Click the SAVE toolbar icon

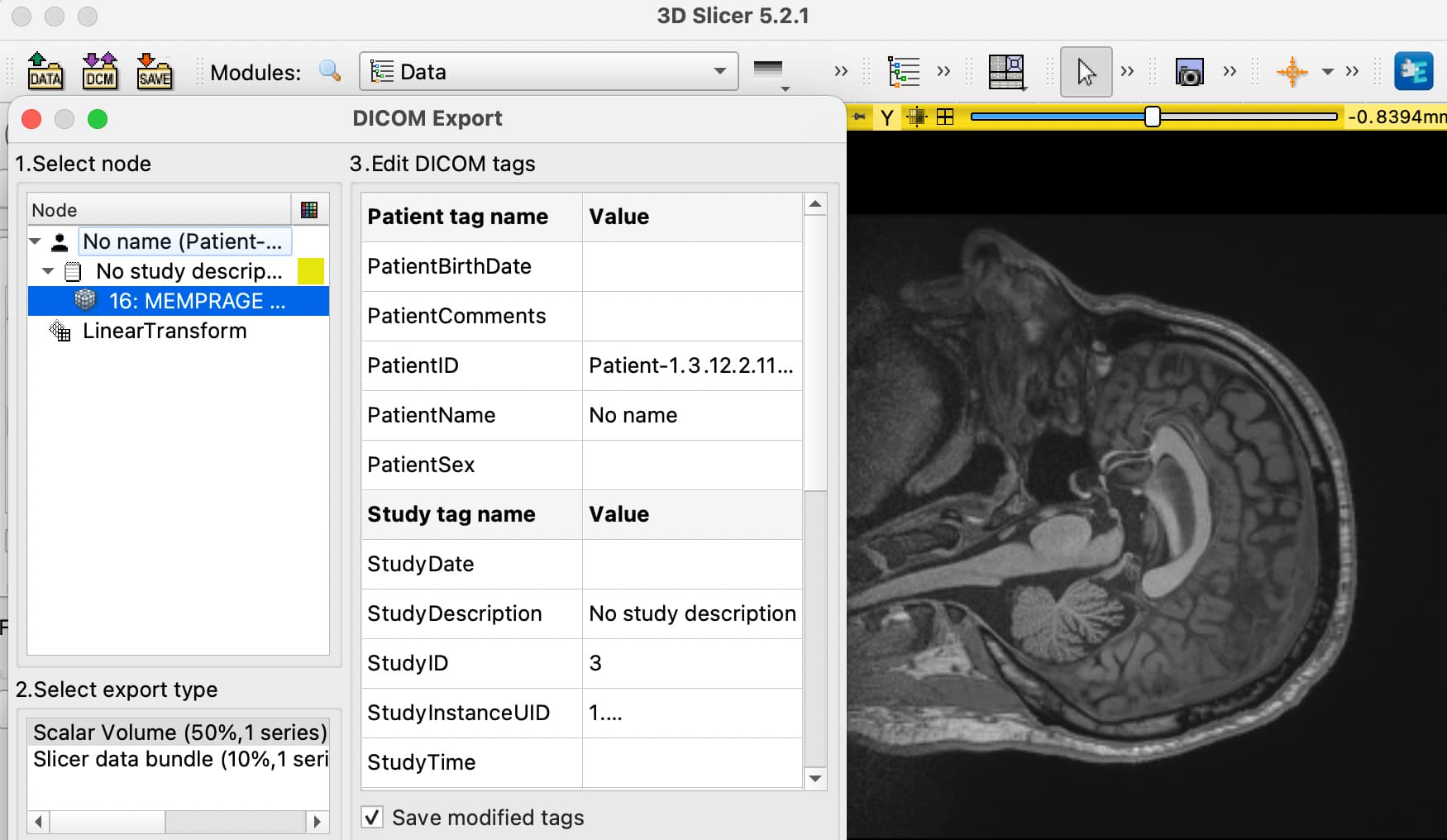155,72
